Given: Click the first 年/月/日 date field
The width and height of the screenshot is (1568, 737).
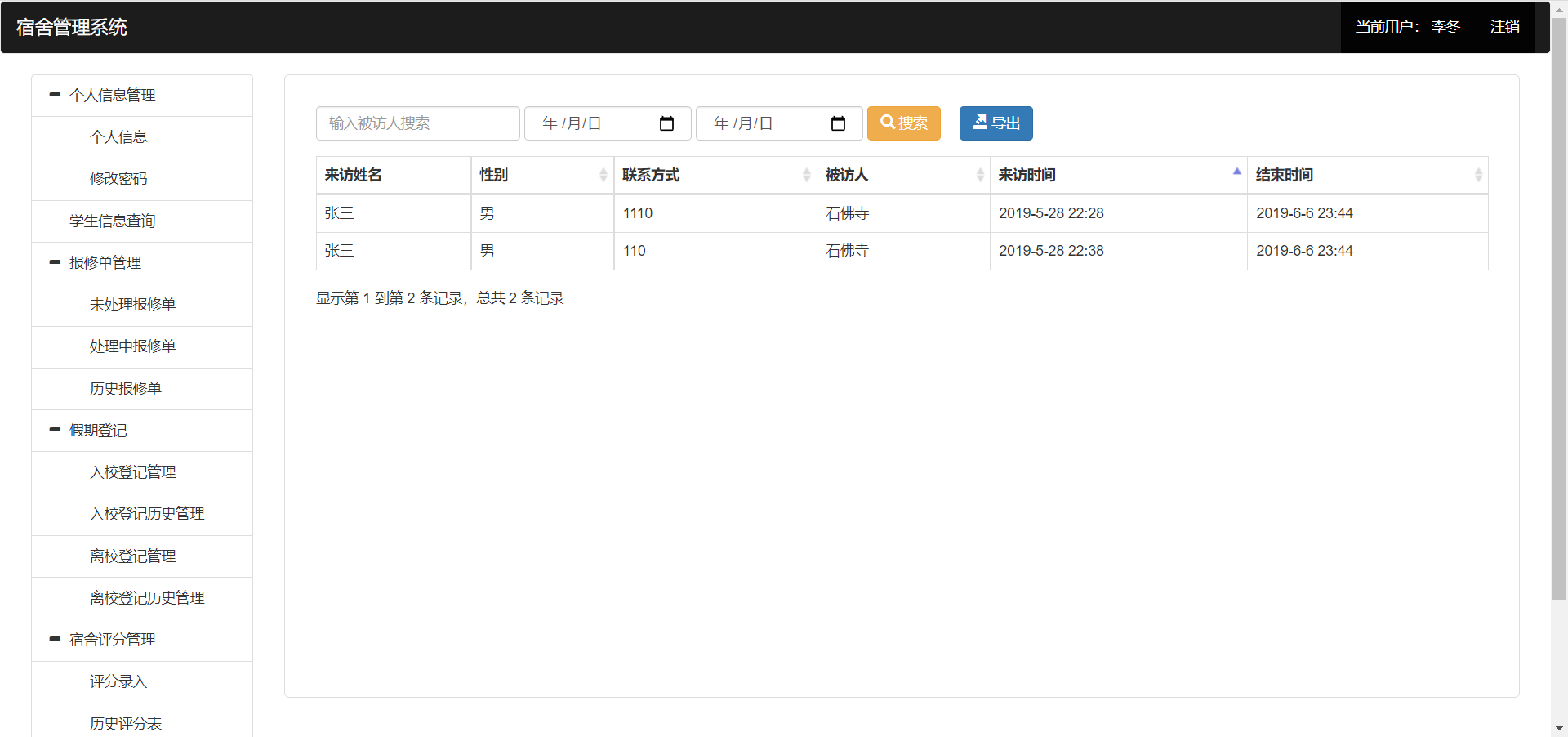Looking at the screenshot, I should pyautogui.click(x=608, y=123).
